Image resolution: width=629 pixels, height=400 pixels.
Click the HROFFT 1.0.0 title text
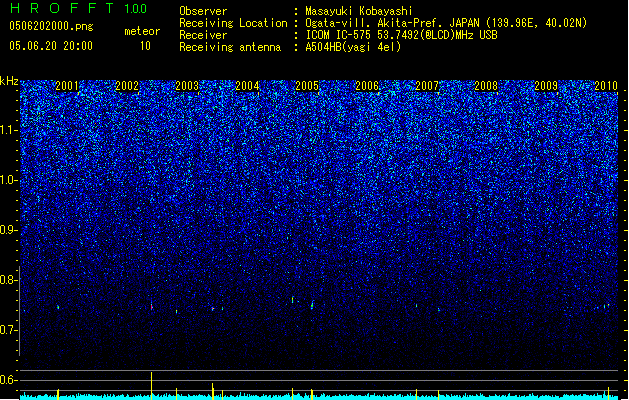[x=79, y=8]
